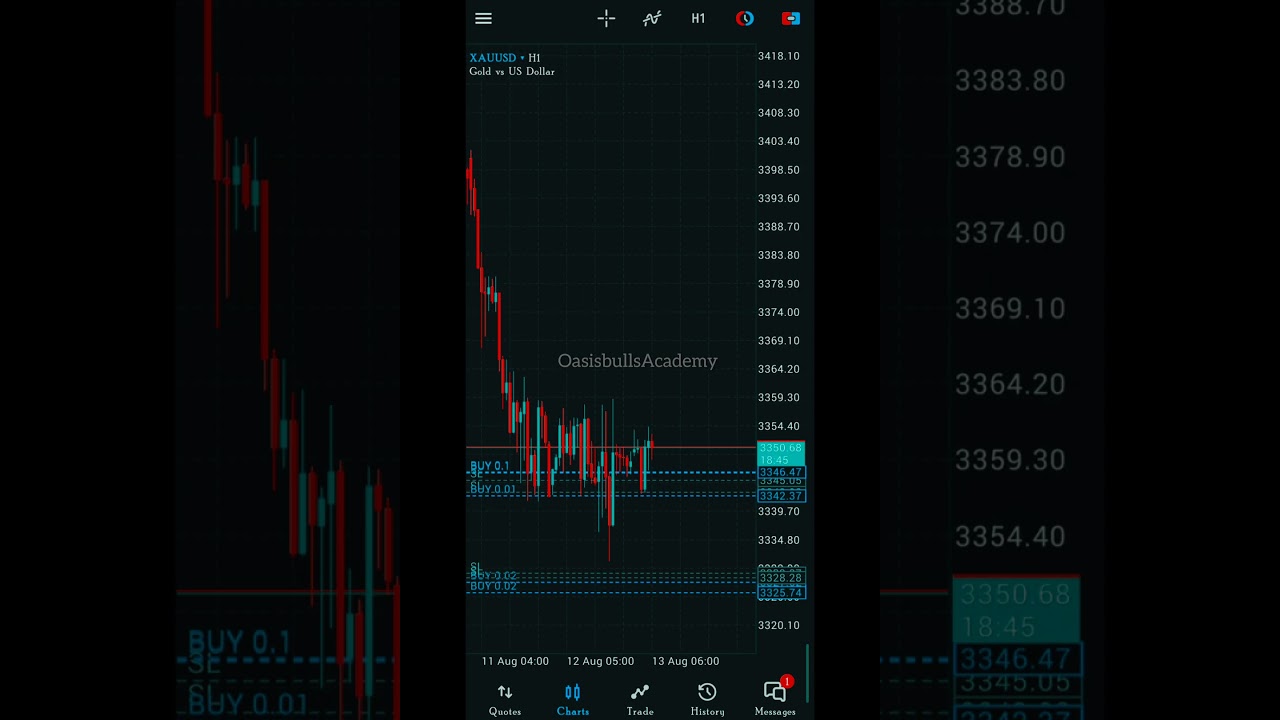The width and height of the screenshot is (1280, 720).
Task: Switch to the Quotes tab
Action: [505, 700]
